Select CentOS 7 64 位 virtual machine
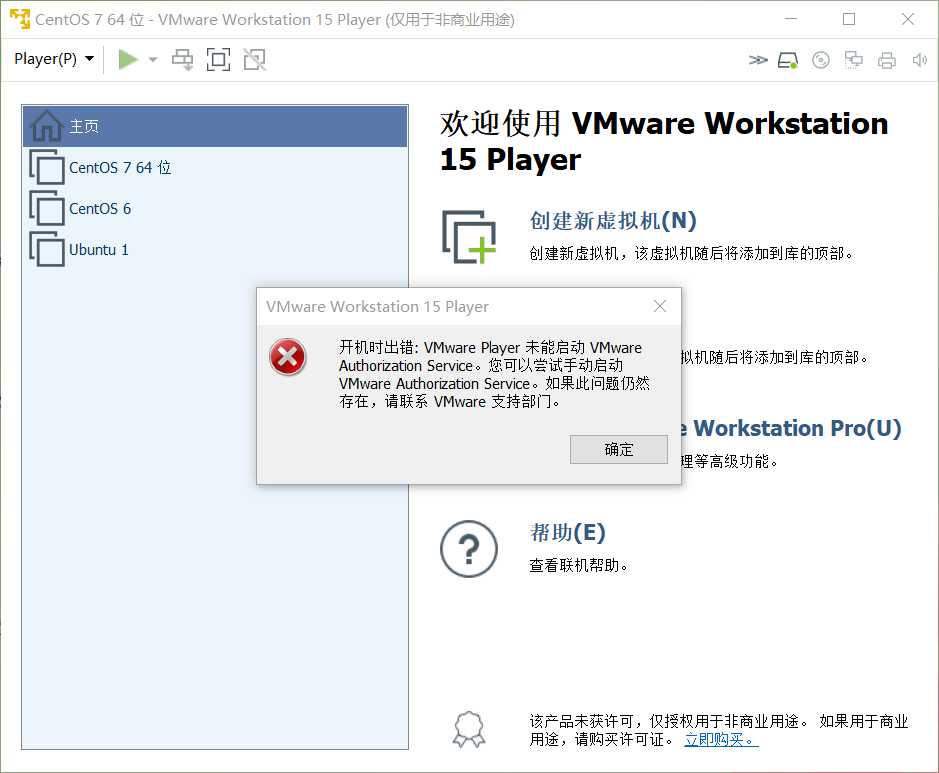 coord(215,167)
